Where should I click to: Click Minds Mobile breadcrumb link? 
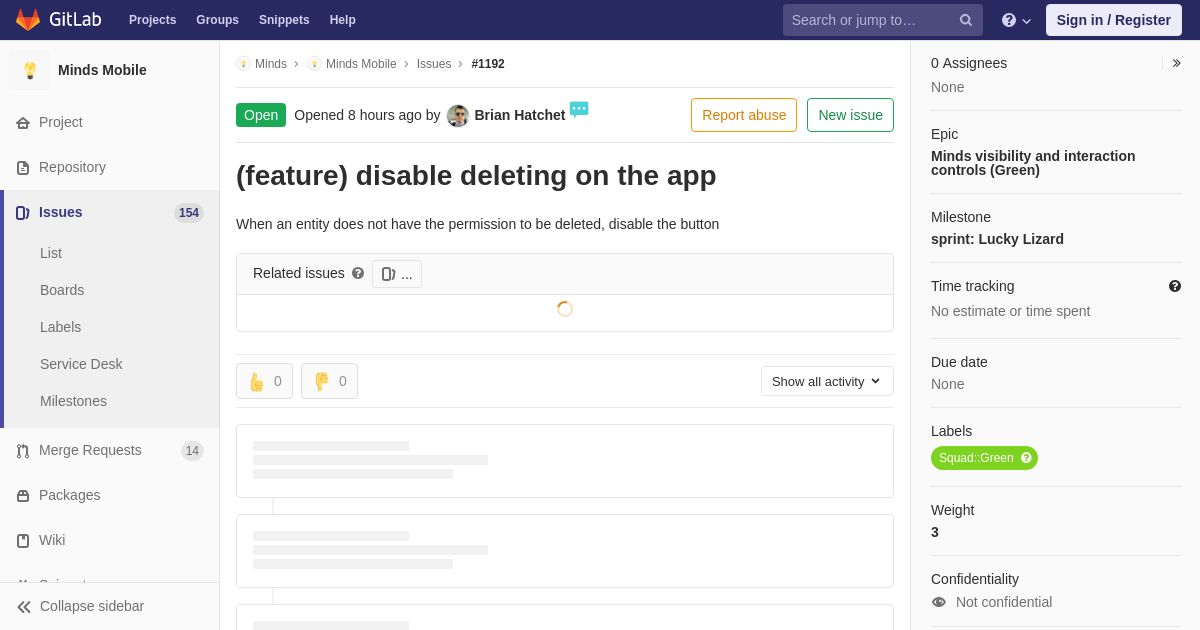pyautogui.click(x=361, y=64)
